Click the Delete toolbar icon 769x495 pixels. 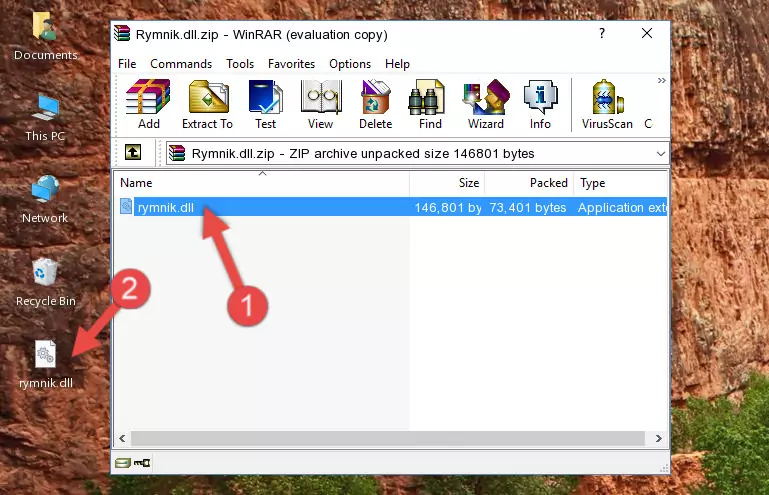(x=376, y=104)
